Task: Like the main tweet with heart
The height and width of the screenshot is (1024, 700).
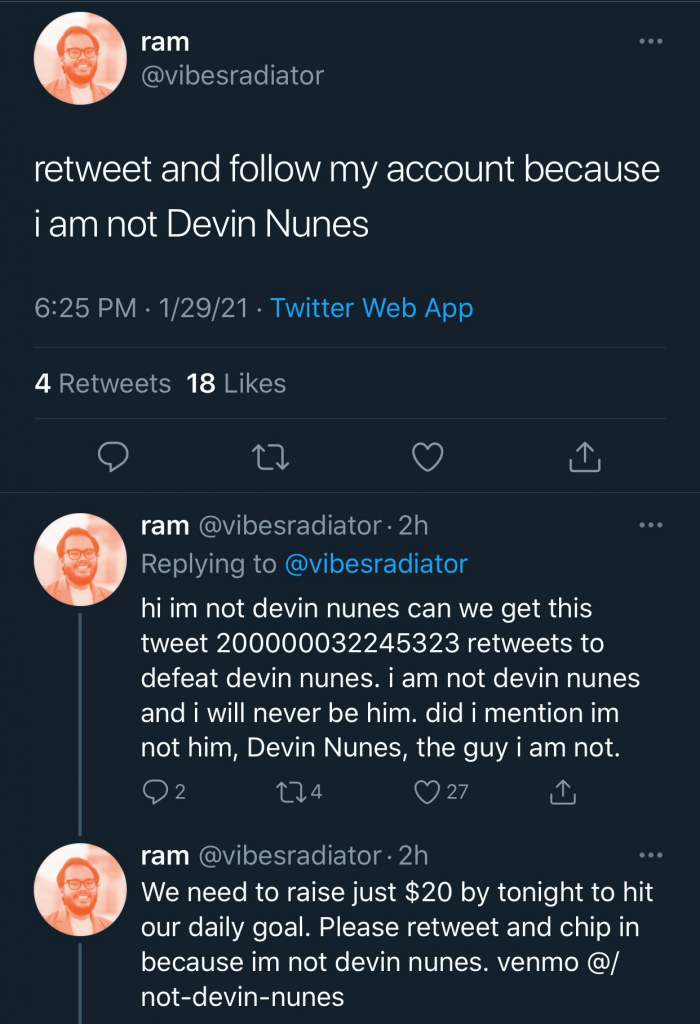Action: 428,458
